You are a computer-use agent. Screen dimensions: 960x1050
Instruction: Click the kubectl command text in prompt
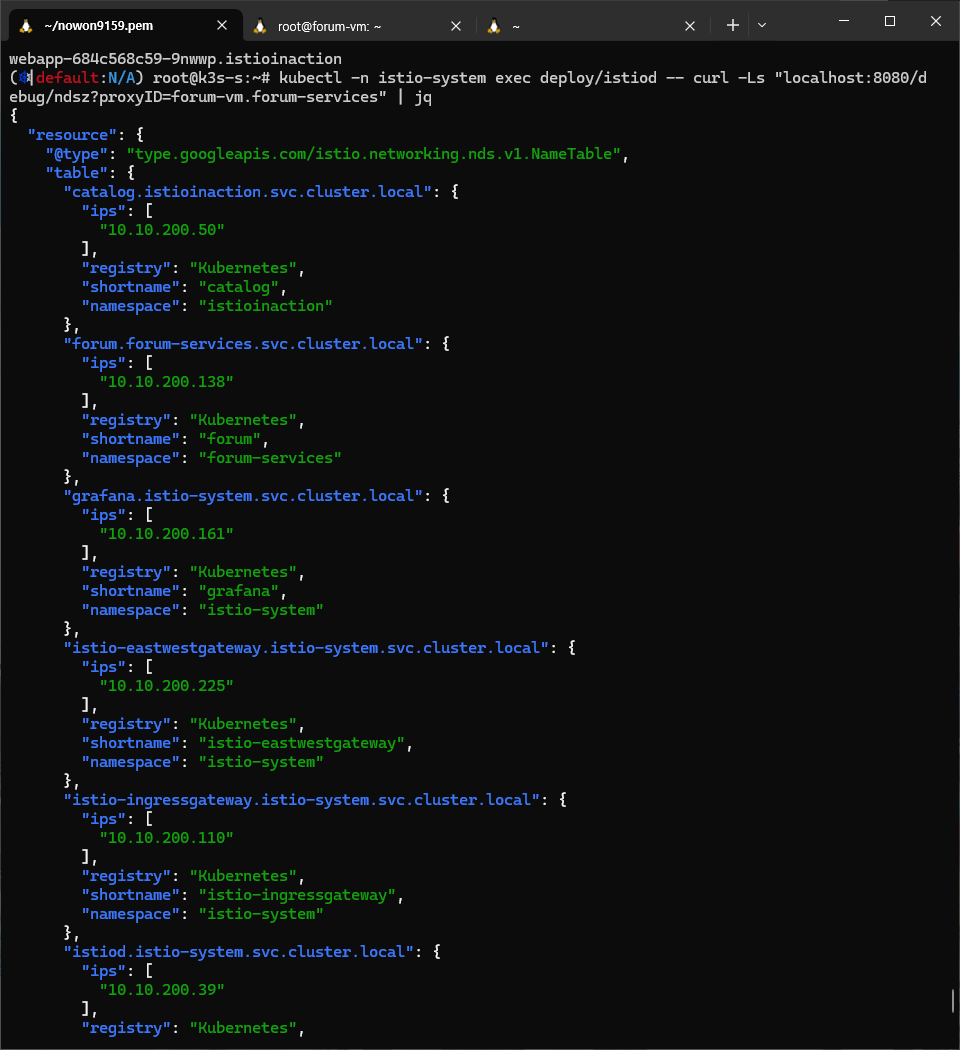468,87
